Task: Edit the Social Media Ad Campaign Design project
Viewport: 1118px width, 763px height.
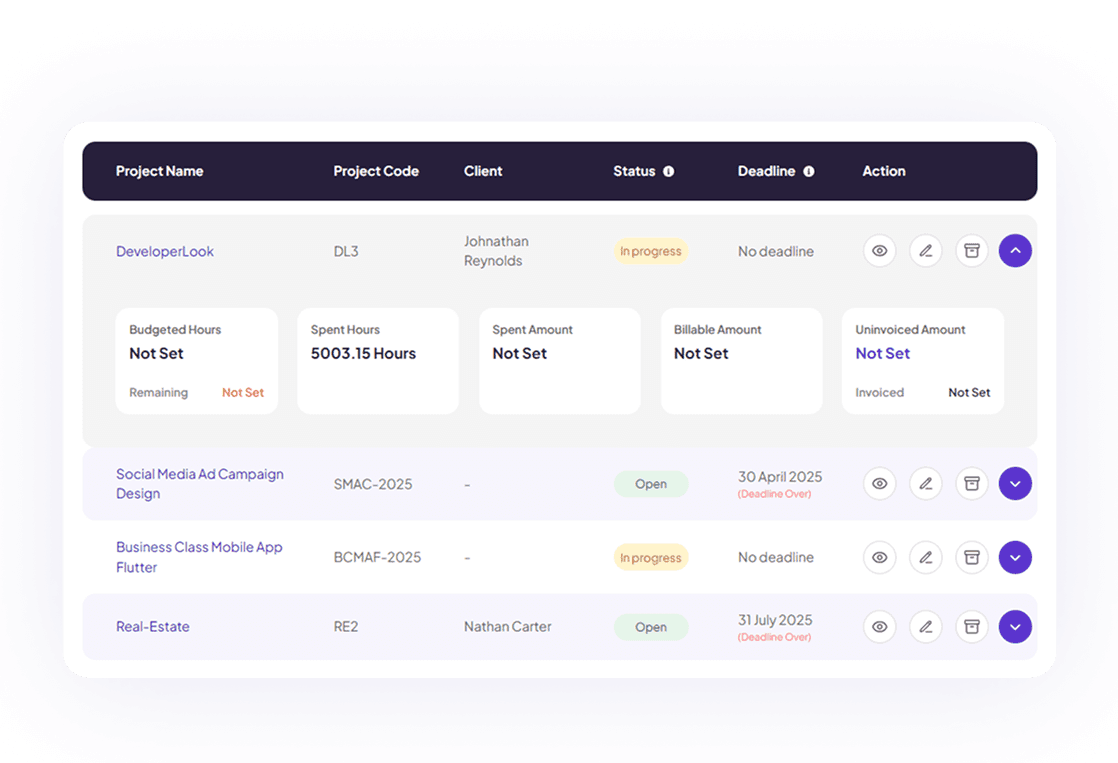Action: (x=925, y=484)
